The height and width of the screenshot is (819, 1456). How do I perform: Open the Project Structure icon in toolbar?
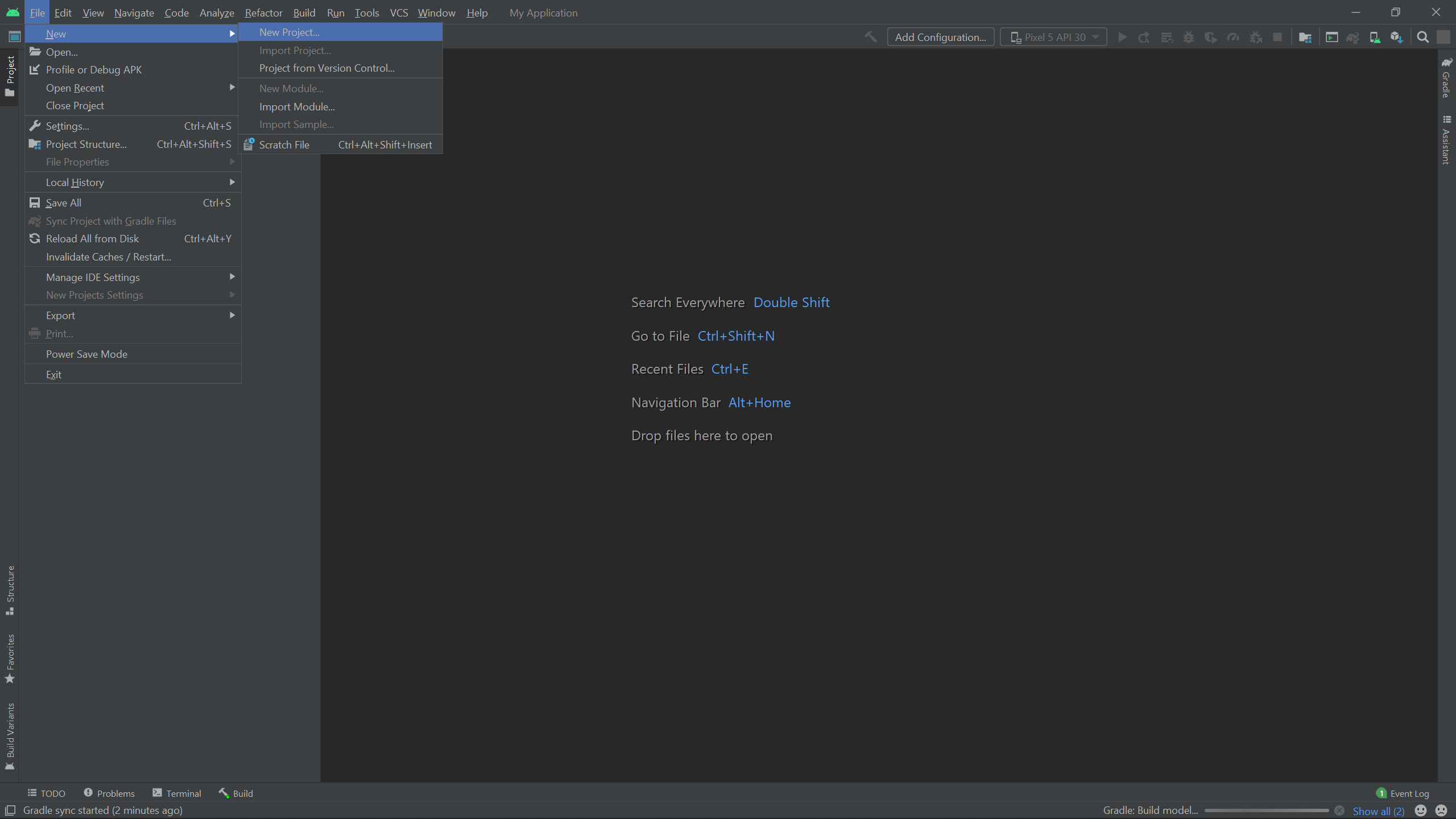point(1306,37)
